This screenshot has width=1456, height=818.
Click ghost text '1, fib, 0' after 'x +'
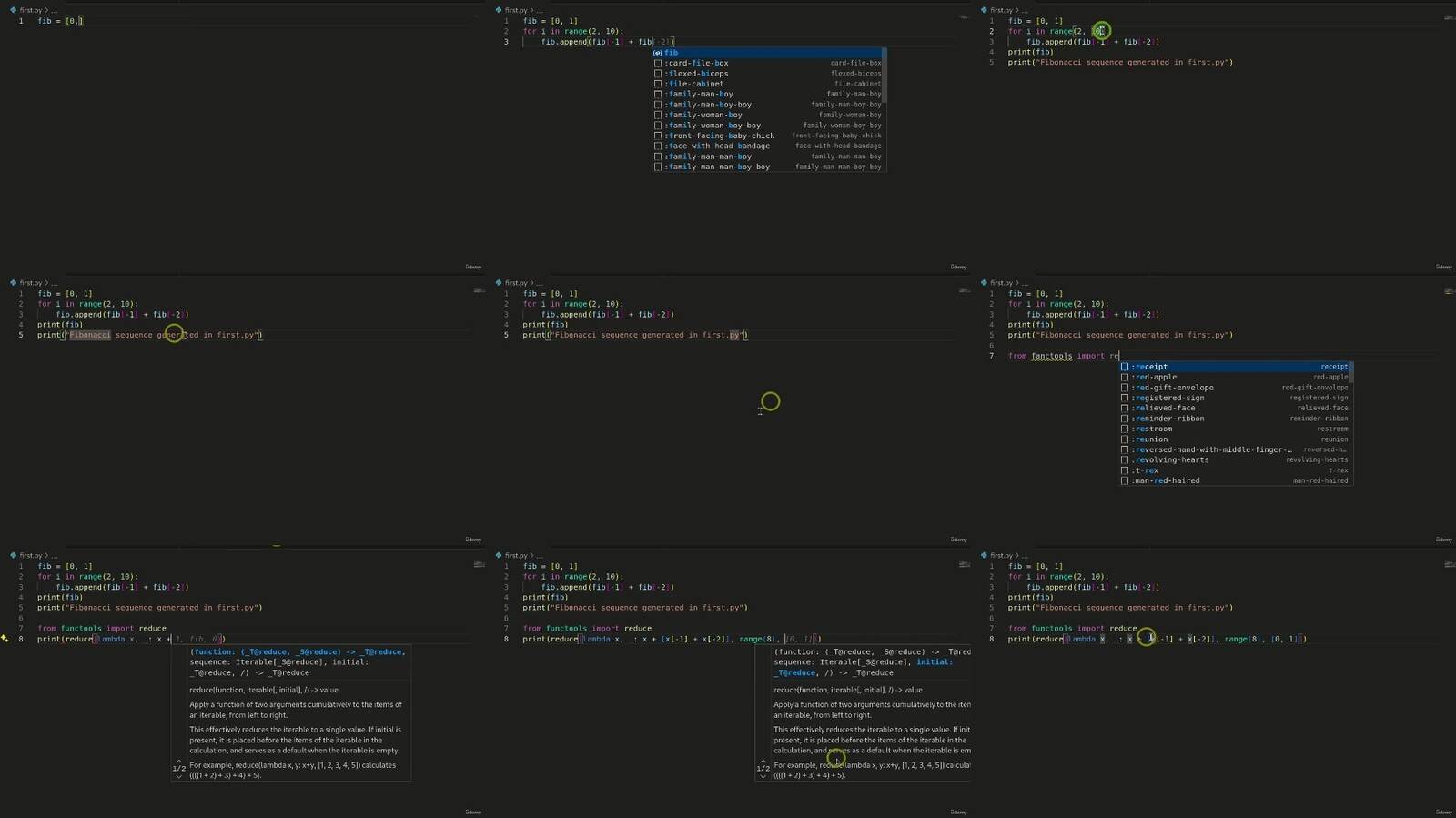[197, 639]
